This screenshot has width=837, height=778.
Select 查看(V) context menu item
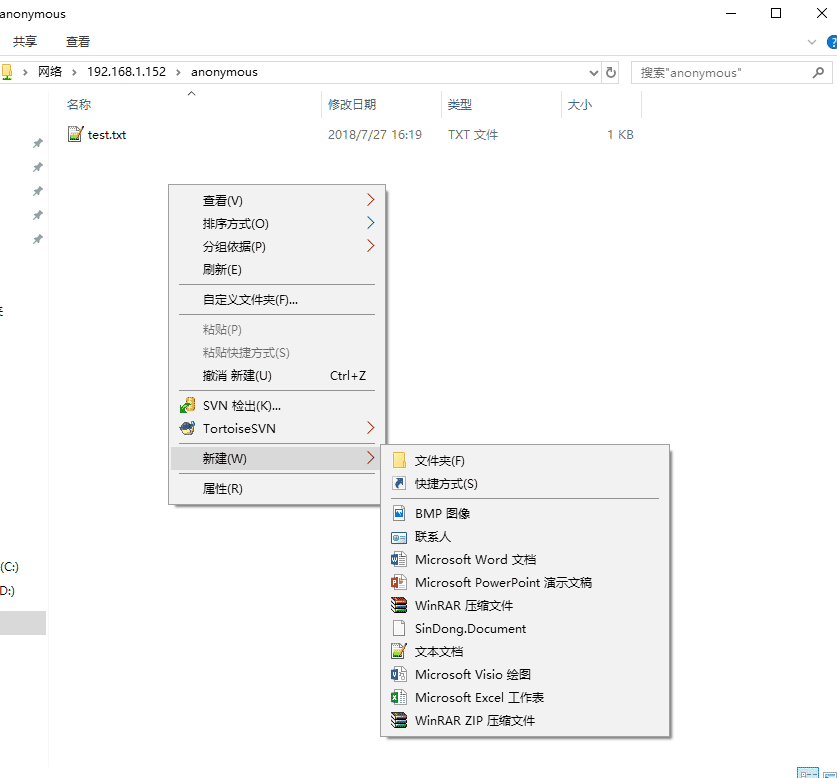277,201
